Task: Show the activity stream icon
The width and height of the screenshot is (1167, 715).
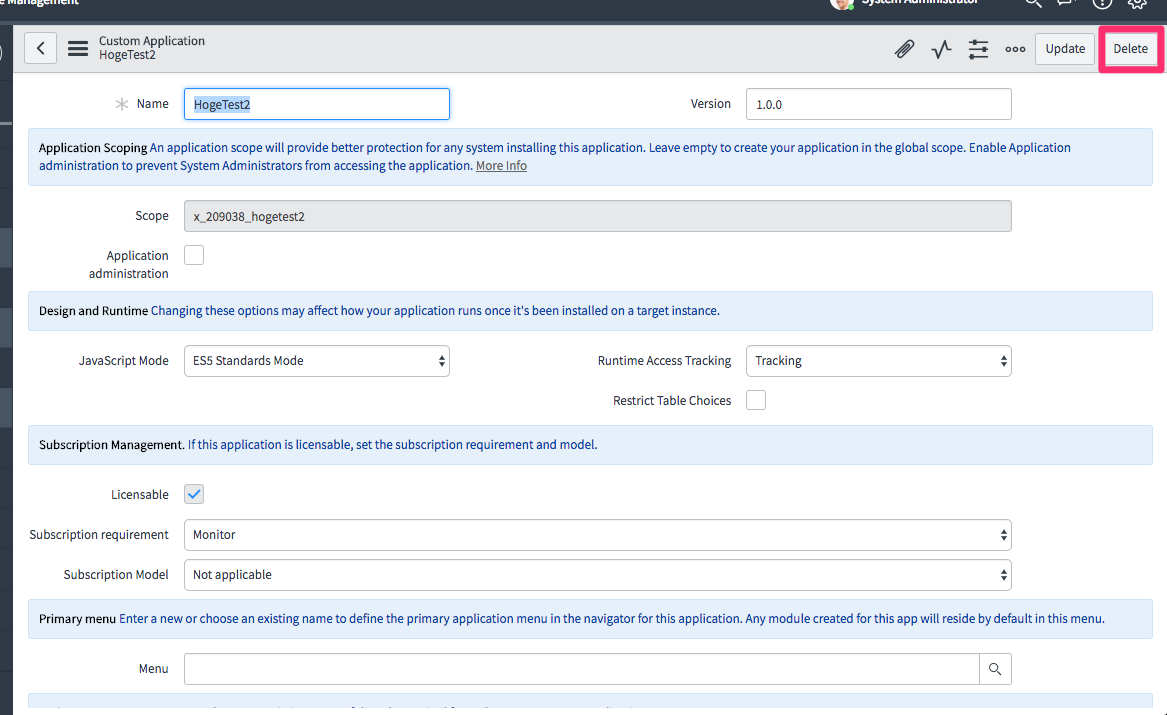Action: pos(941,48)
